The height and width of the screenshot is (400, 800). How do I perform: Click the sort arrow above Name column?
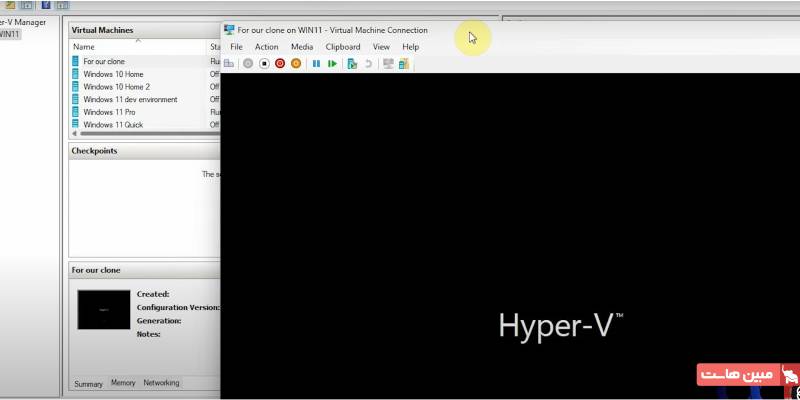tap(138, 40)
